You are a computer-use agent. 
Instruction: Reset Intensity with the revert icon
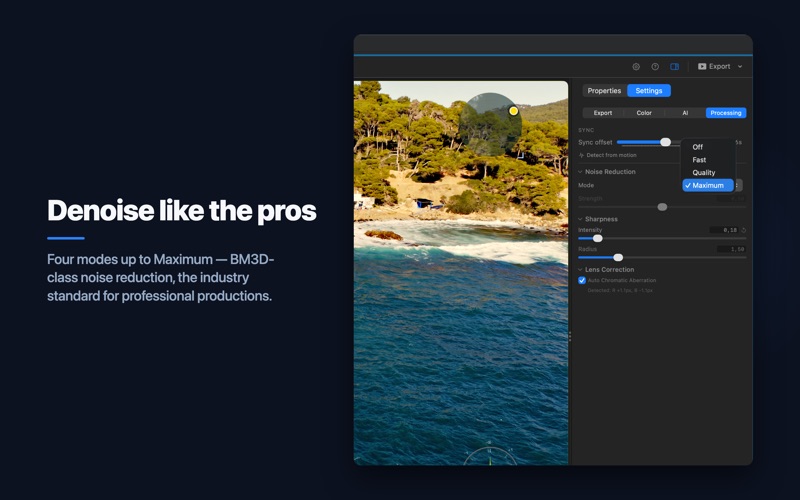point(743,230)
